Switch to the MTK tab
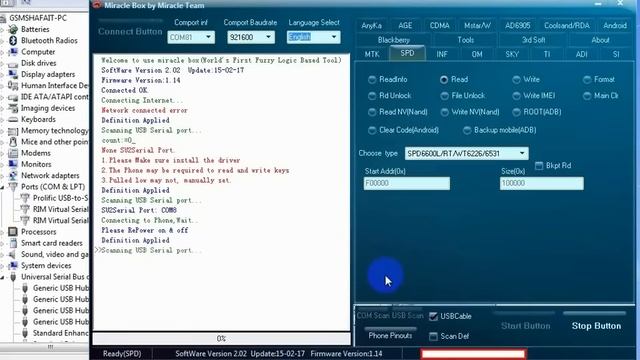Image resolution: width=640 pixels, height=360 pixels. pos(372,54)
